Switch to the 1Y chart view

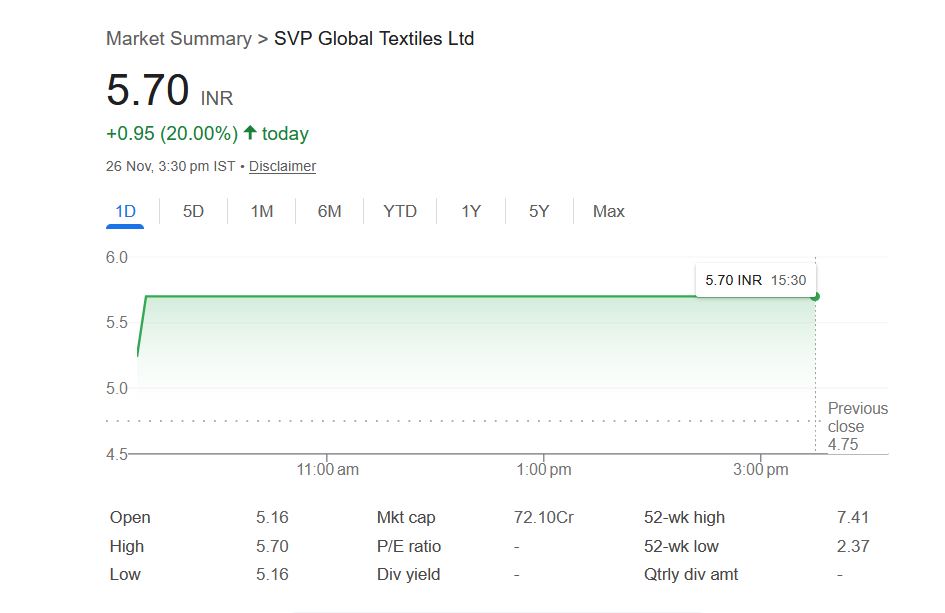point(471,211)
